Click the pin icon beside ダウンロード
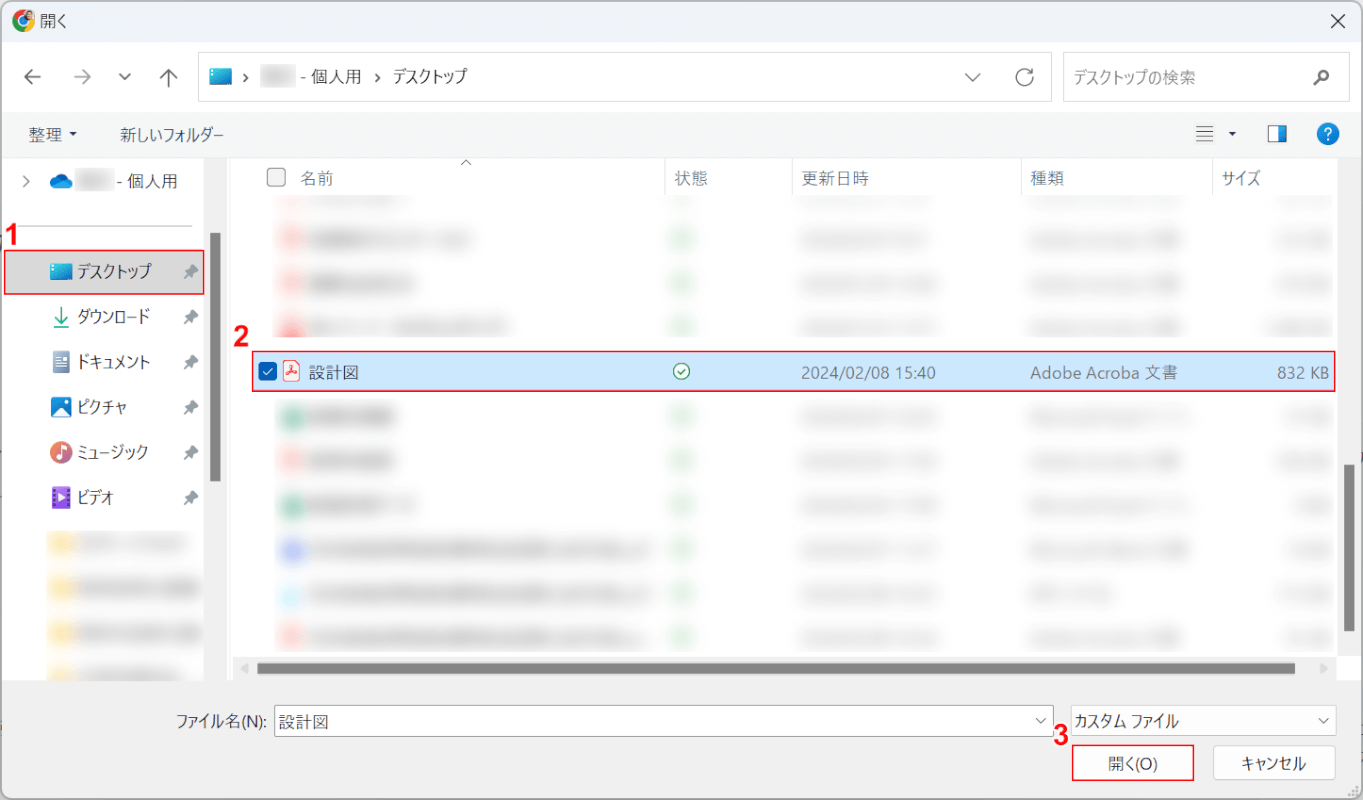Viewport: 1363px width, 800px height. click(190, 317)
